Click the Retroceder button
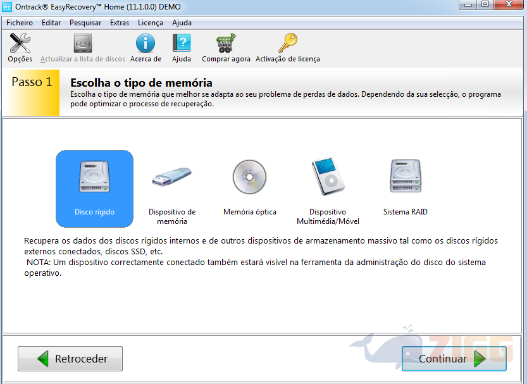 70,359
